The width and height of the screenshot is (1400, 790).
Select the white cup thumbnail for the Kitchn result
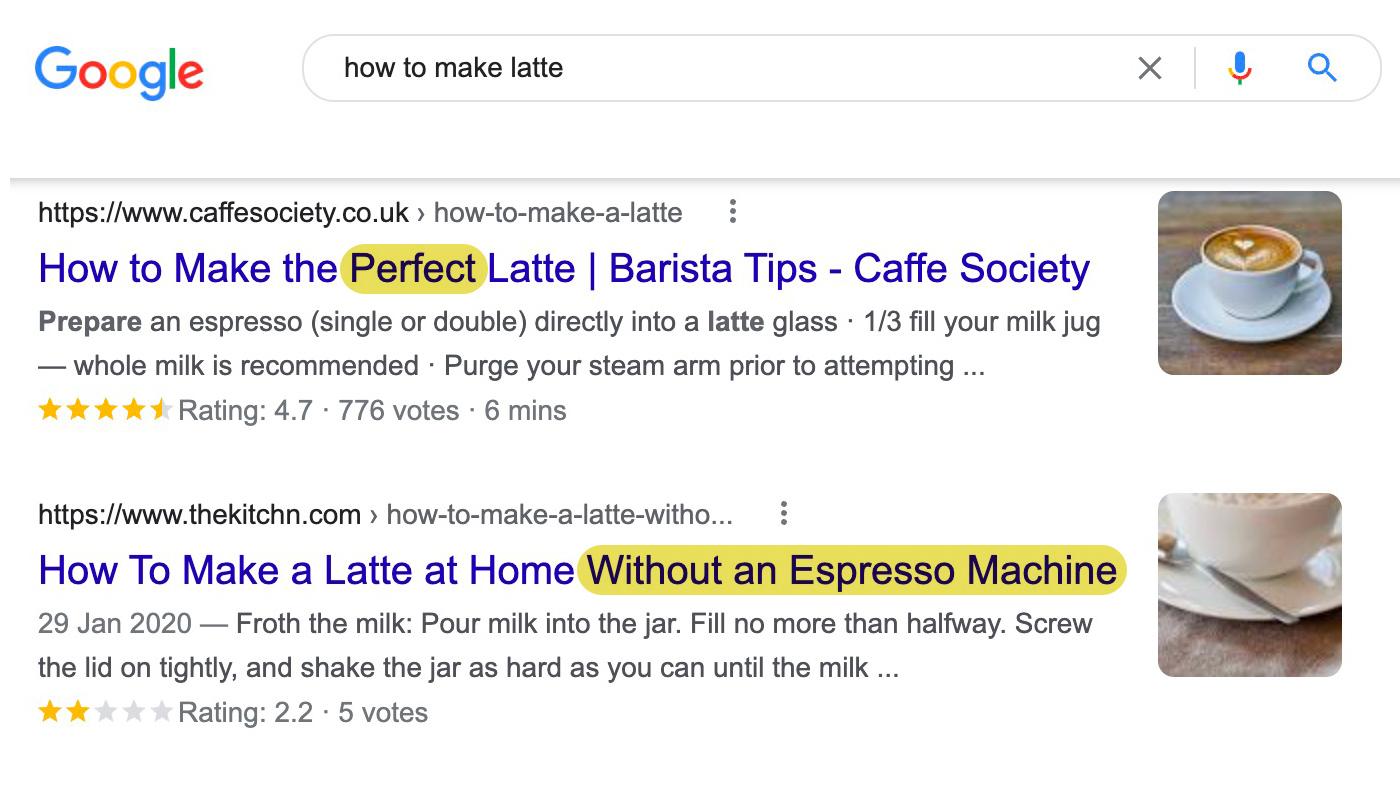[x=1249, y=584]
